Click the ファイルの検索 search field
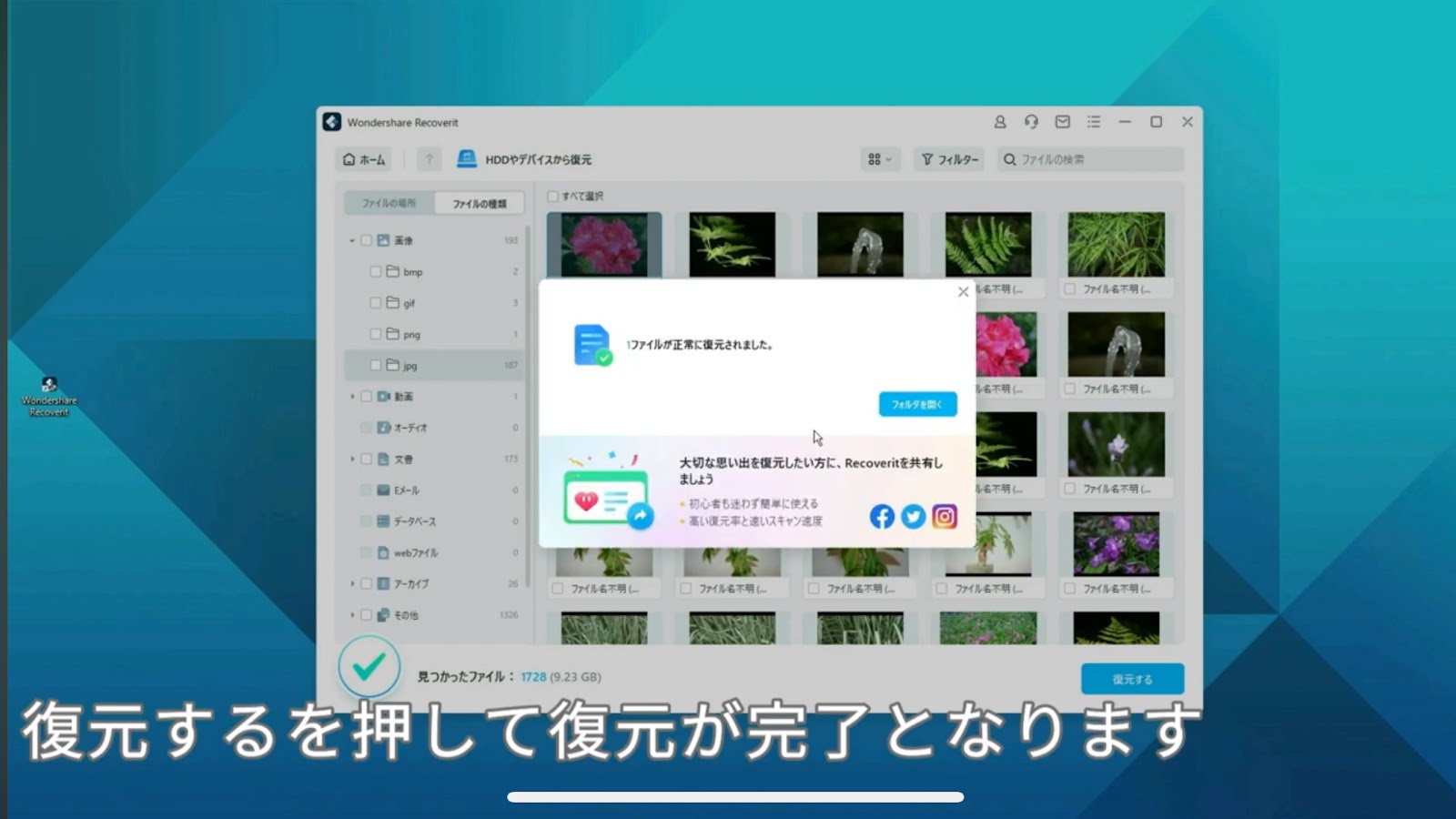 [x=1090, y=159]
